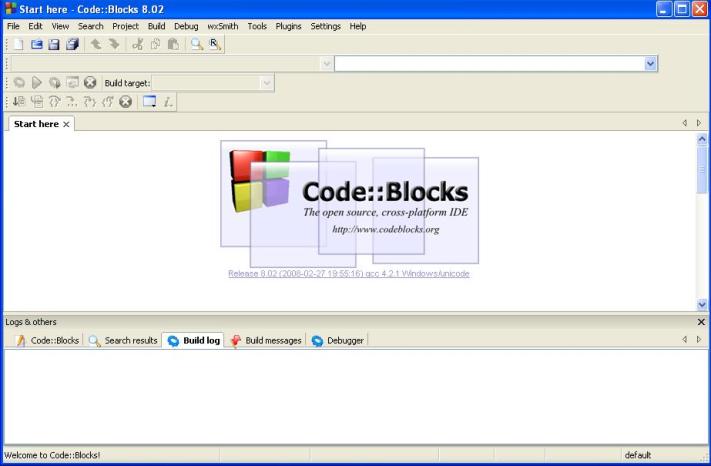Click the Replace toolbar icon
Image resolution: width=711 pixels, height=466 pixels.
click(215, 44)
